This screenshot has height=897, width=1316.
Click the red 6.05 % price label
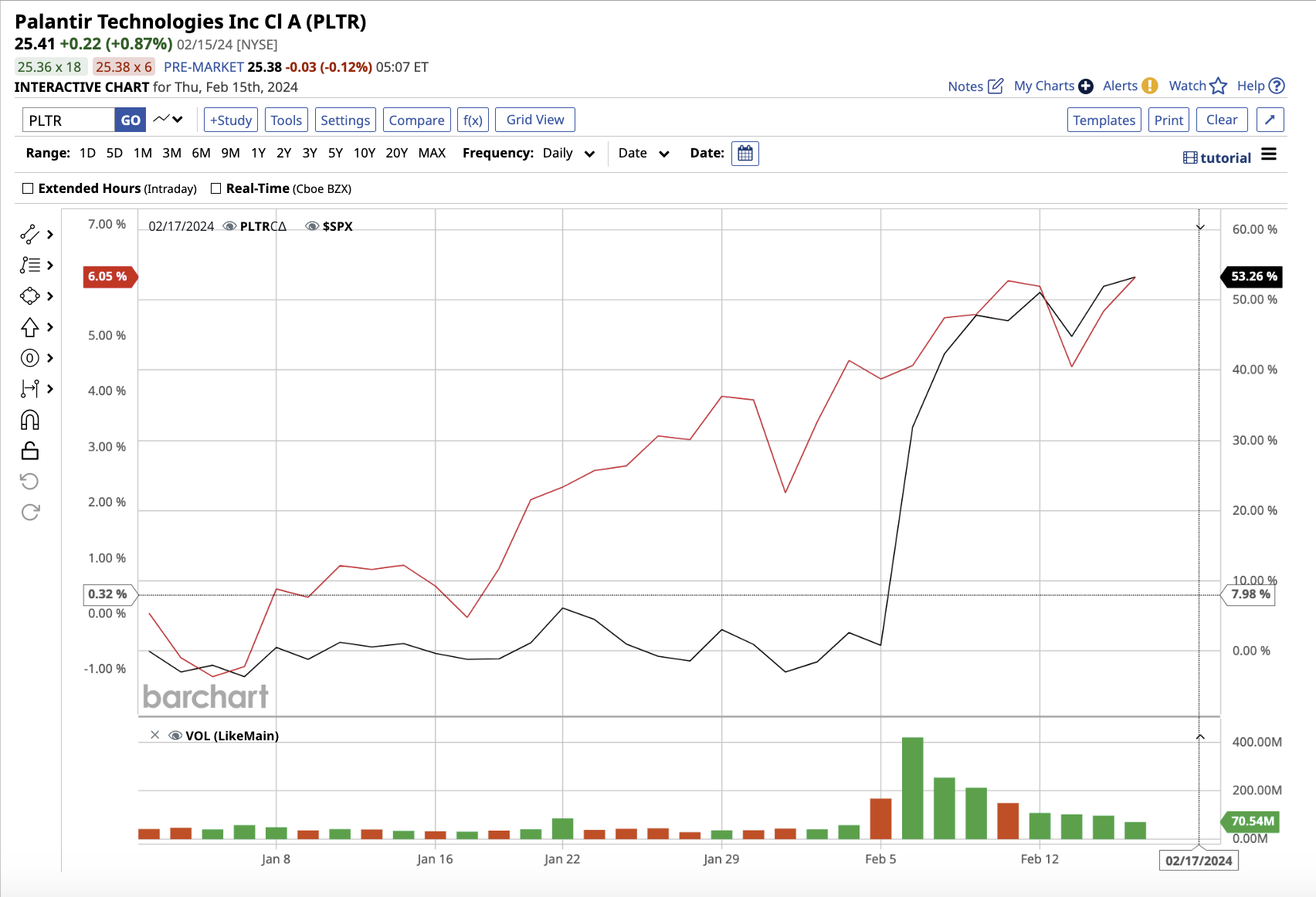coord(108,276)
